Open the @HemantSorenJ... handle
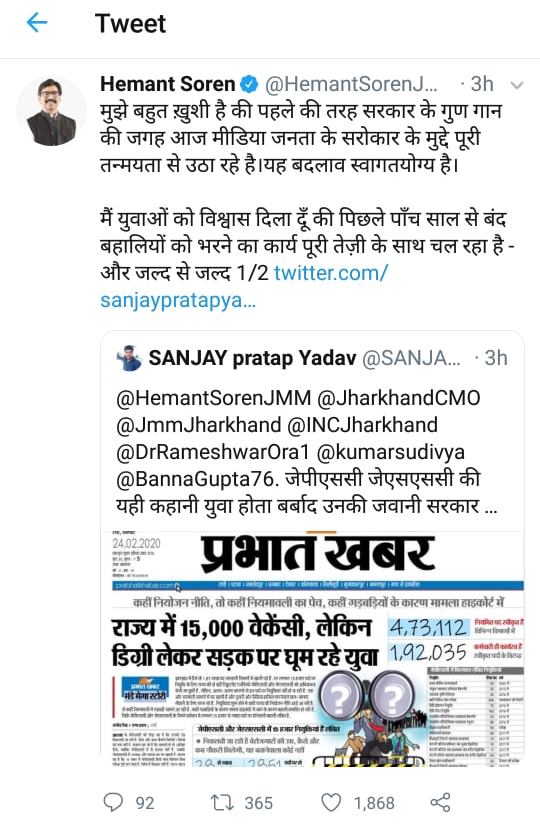The image size is (540, 829). click(x=351, y=84)
